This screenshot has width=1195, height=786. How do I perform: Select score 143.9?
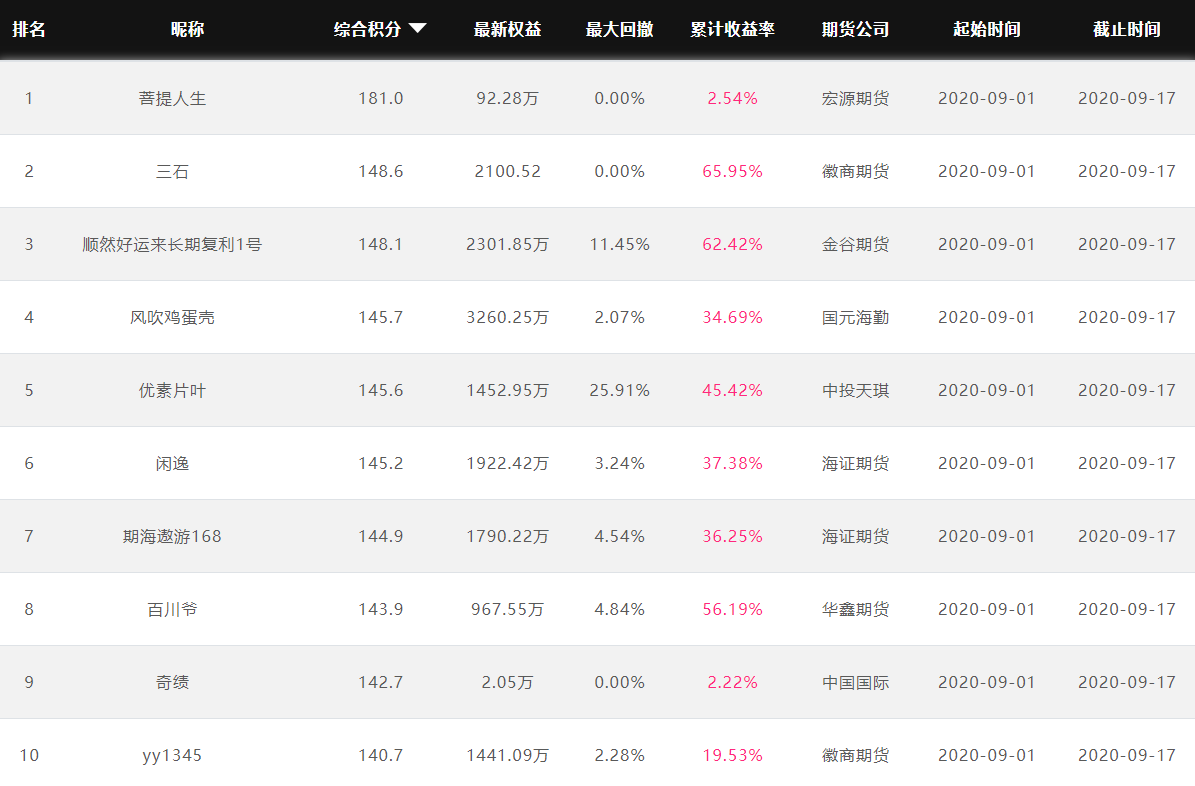tap(380, 609)
